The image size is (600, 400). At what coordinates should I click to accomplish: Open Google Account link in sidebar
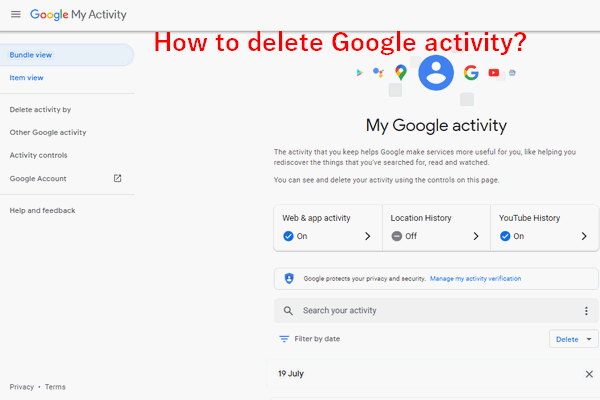pos(38,178)
